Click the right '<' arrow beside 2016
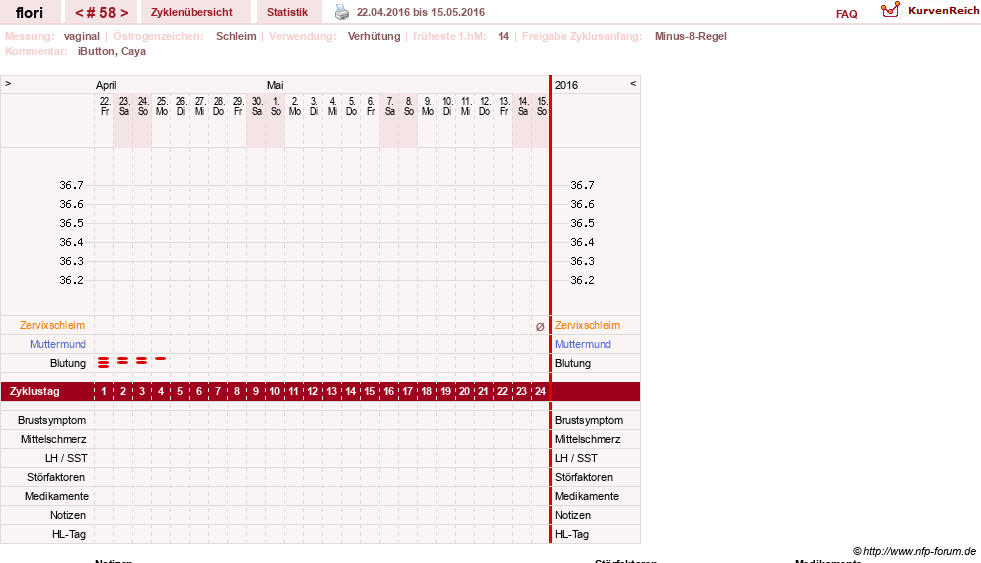 (633, 83)
